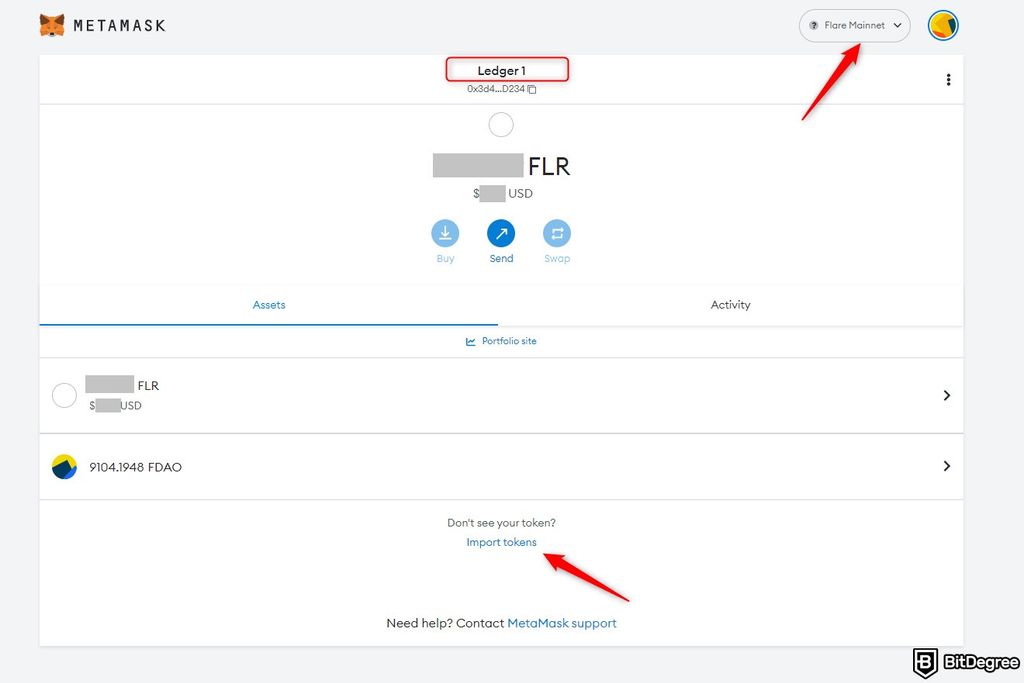Open the three-dot account options menu
Viewport: 1024px width, 683px height.
(x=948, y=80)
